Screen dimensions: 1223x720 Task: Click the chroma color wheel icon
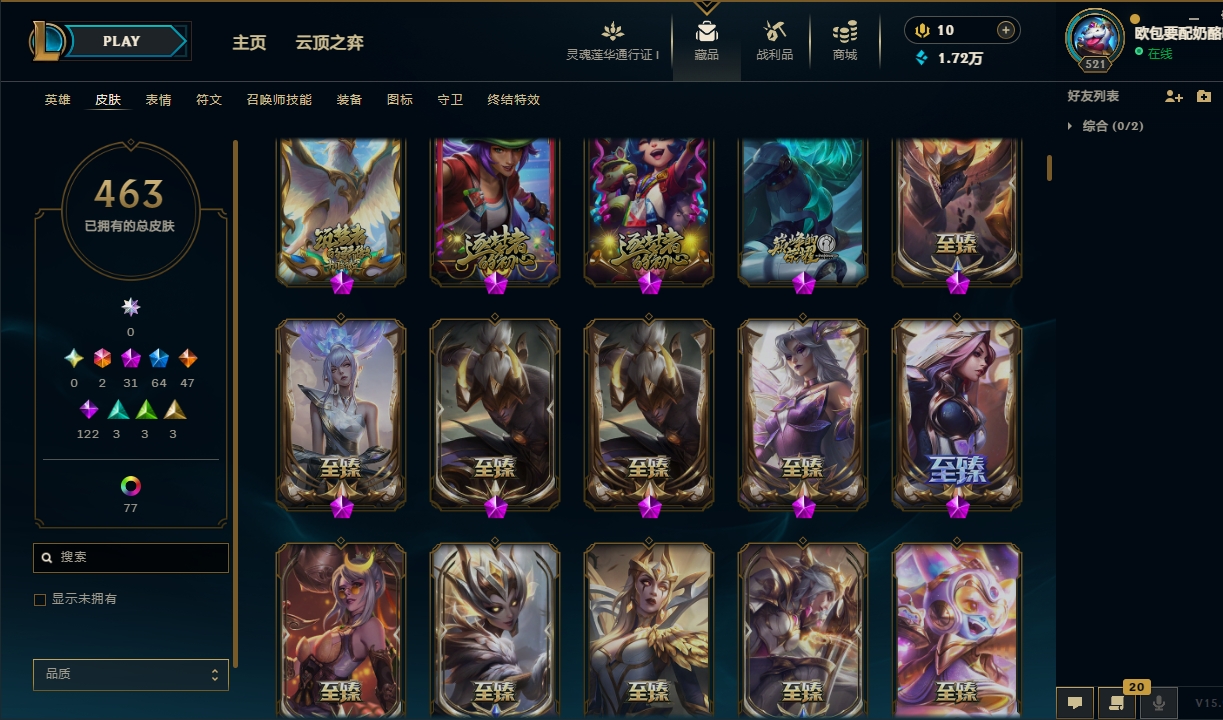click(131, 487)
